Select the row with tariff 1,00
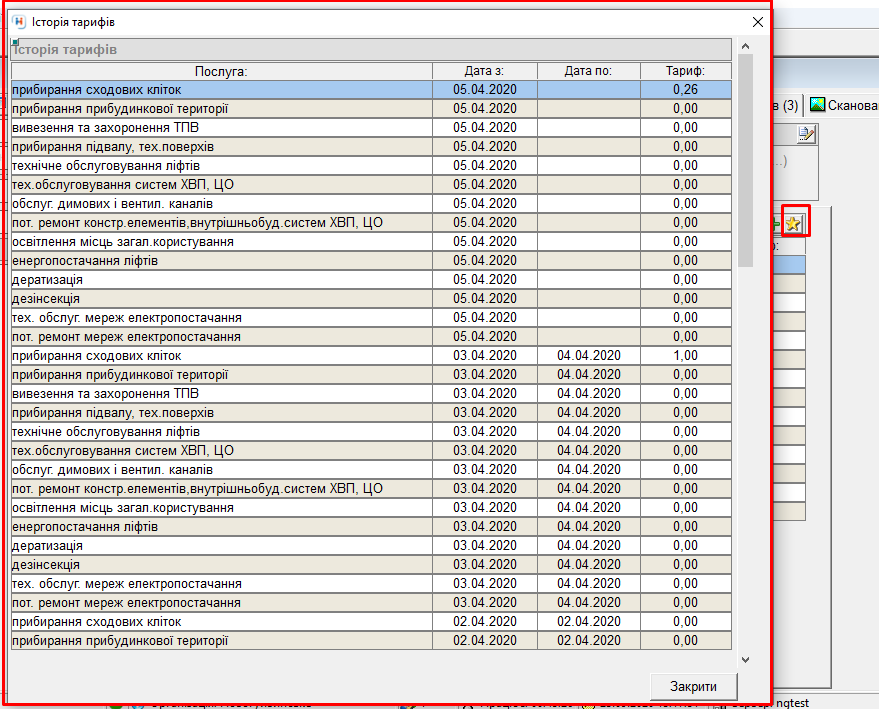This screenshot has height=709, width=879. point(221,356)
